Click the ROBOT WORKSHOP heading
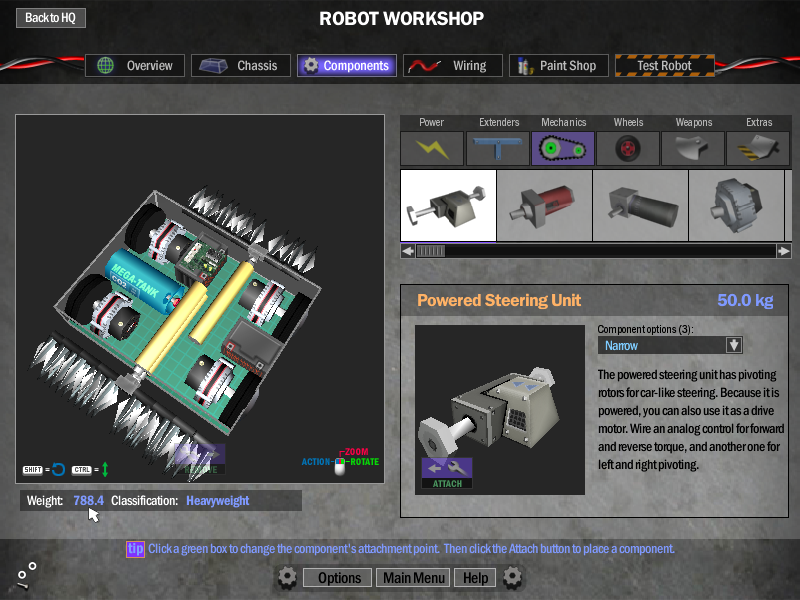This screenshot has height=600, width=800. tap(402, 19)
